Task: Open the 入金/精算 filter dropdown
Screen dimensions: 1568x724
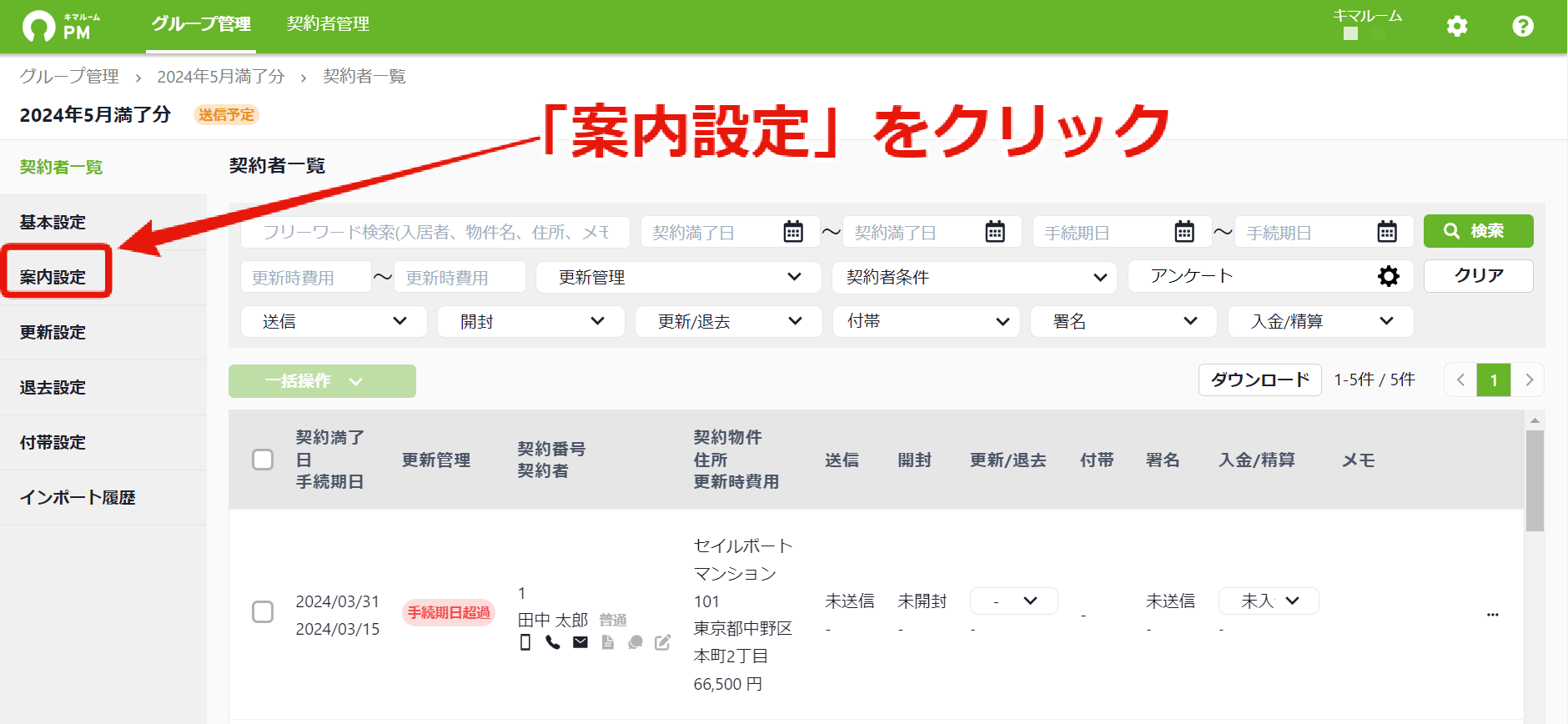Action: click(x=1321, y=321)
